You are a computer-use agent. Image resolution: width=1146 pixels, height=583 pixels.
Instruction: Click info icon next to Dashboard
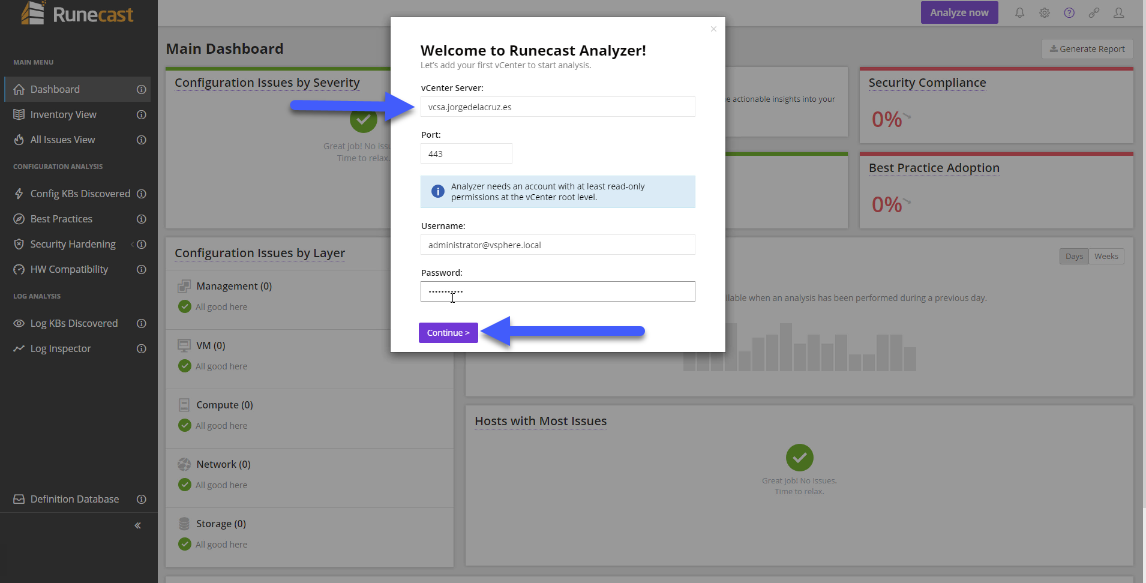pyautogui.click(x=142, y=89)
